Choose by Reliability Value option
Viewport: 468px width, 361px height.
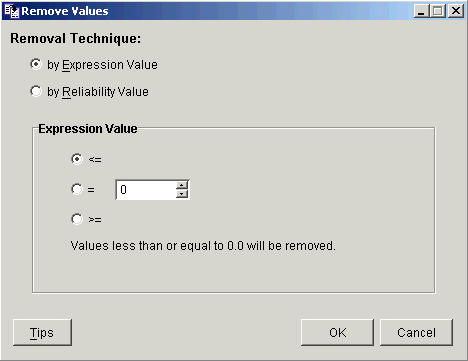pos(36,91)
